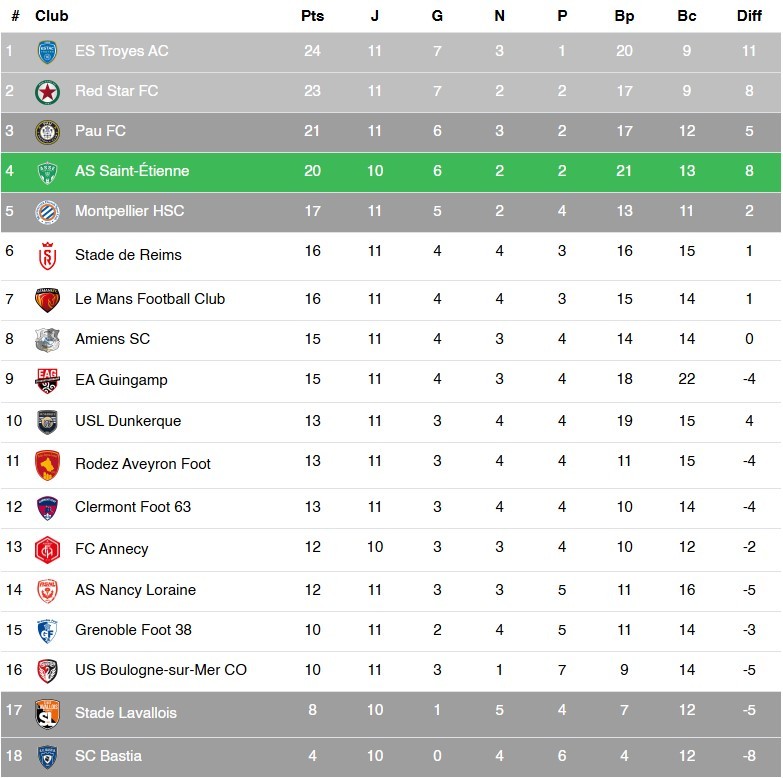Click the Stade Lavallois orange logo
The width and height of the screenshot is (783, 778).
[x=47, y=713]
